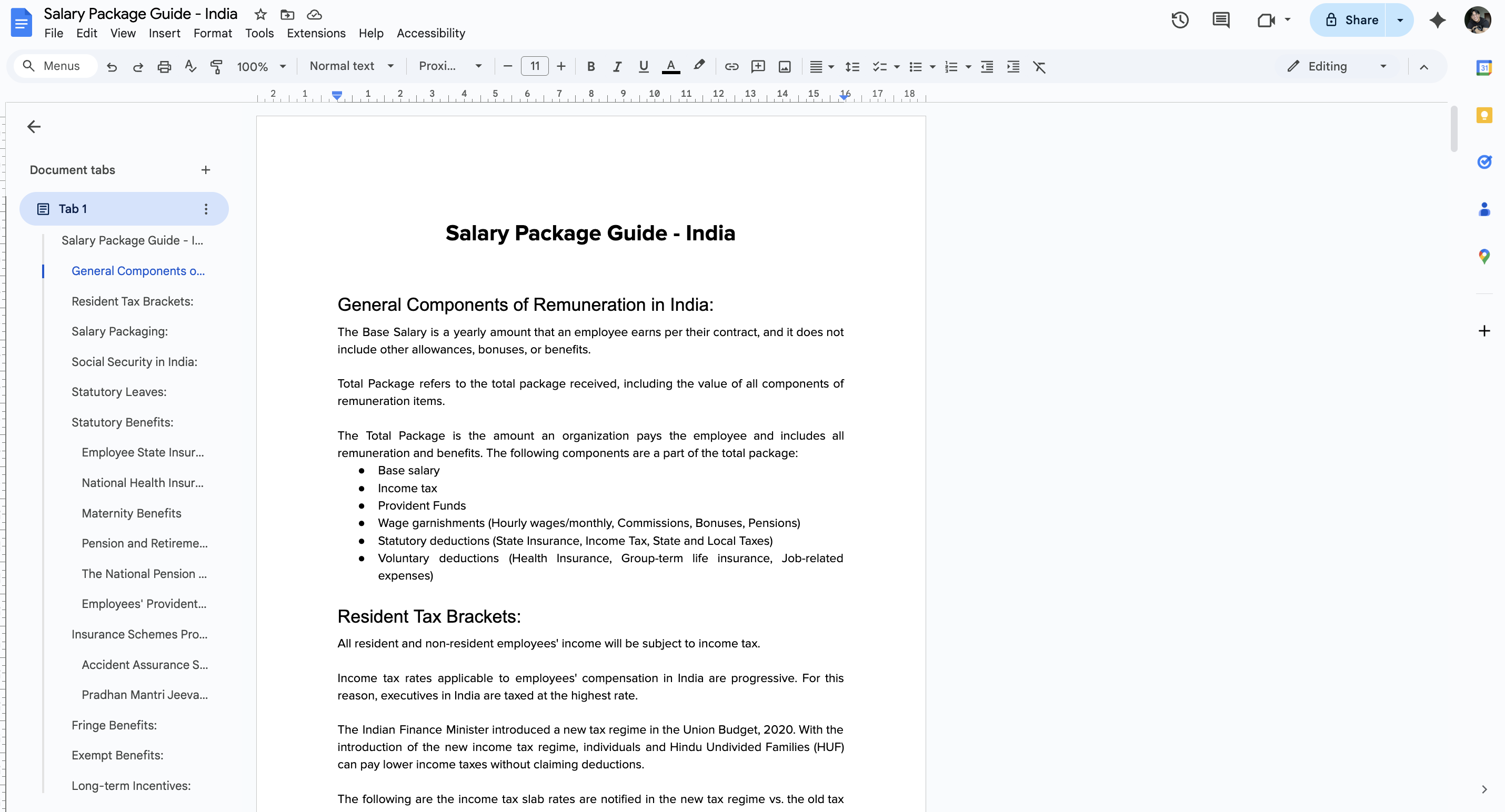Click the clear formatting icon
The width and height of the screenshot is (1505, 812).
(x=1039, y=67)
